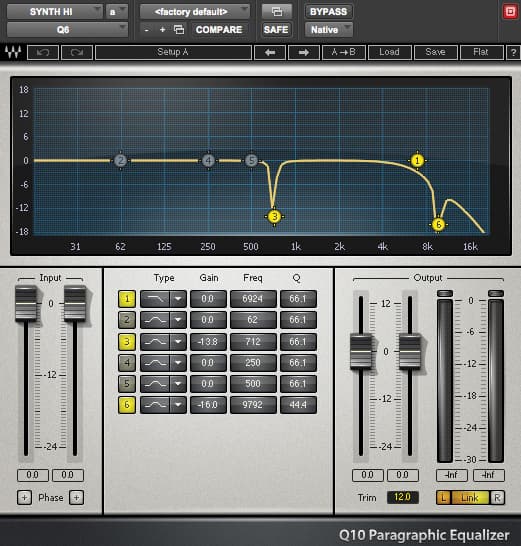Click the left input fader handle
This screenshot has width=521, height=546.
click(26, 303)
